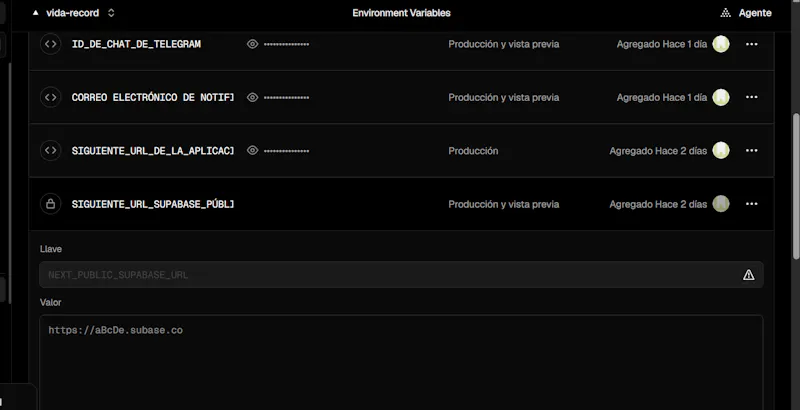This screenshot has width=800, height=410.
Task: Click Agente button in top bar
Action: [746, 13]
